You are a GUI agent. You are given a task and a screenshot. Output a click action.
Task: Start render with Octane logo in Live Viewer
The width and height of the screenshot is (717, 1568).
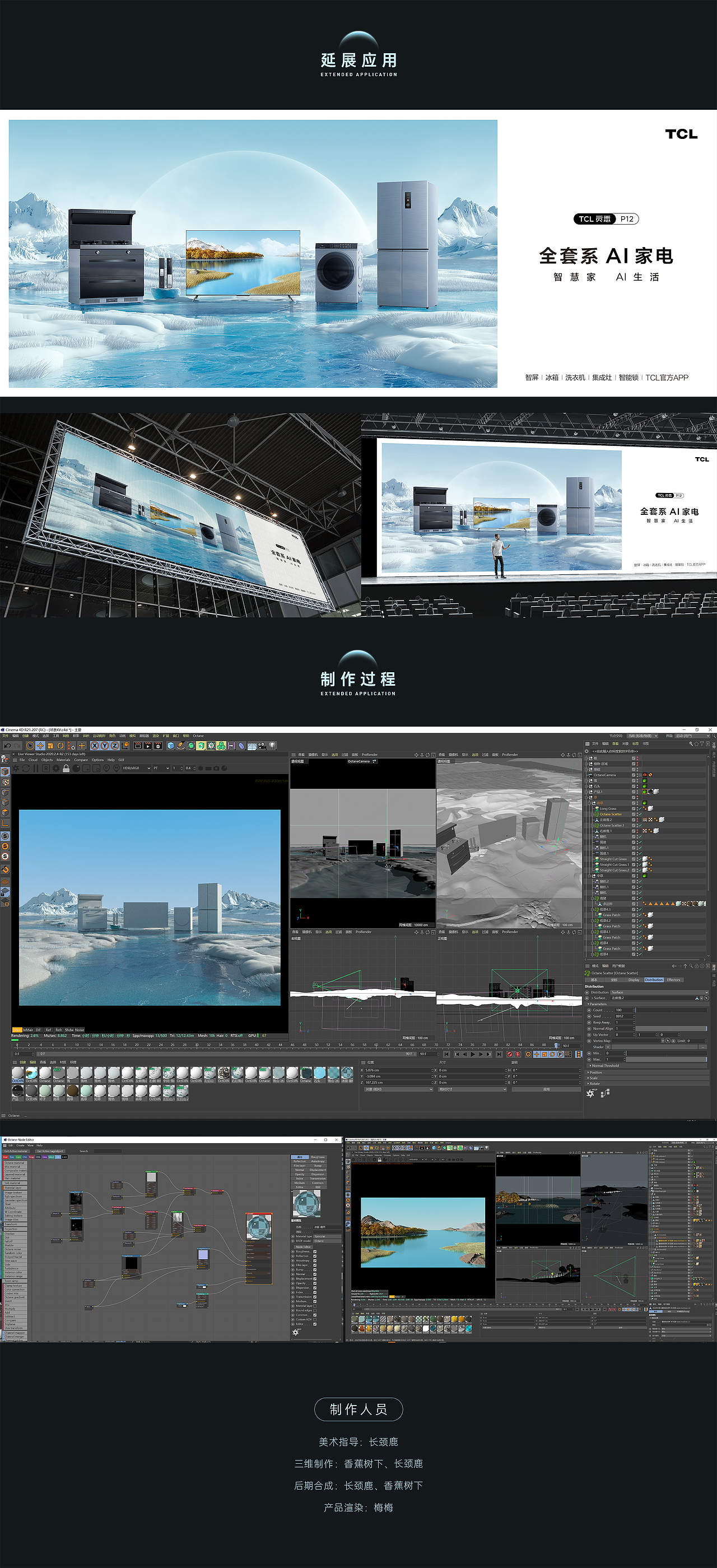pos(15,768)
